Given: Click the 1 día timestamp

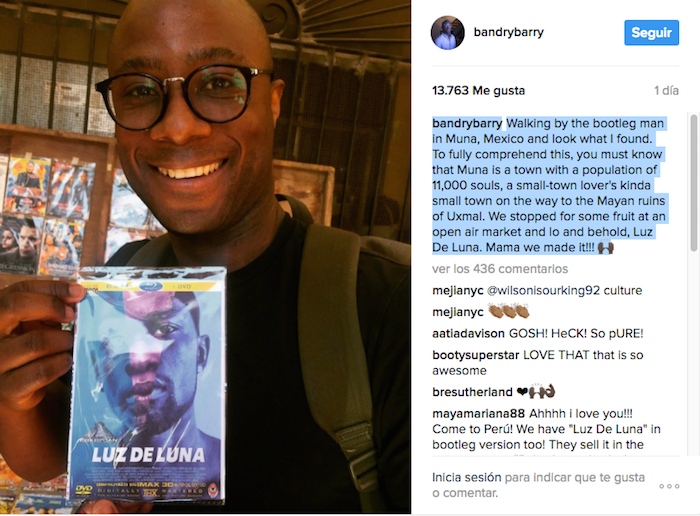Looking at the screenshot, I should pyautogui.click(x=666, y=91).
